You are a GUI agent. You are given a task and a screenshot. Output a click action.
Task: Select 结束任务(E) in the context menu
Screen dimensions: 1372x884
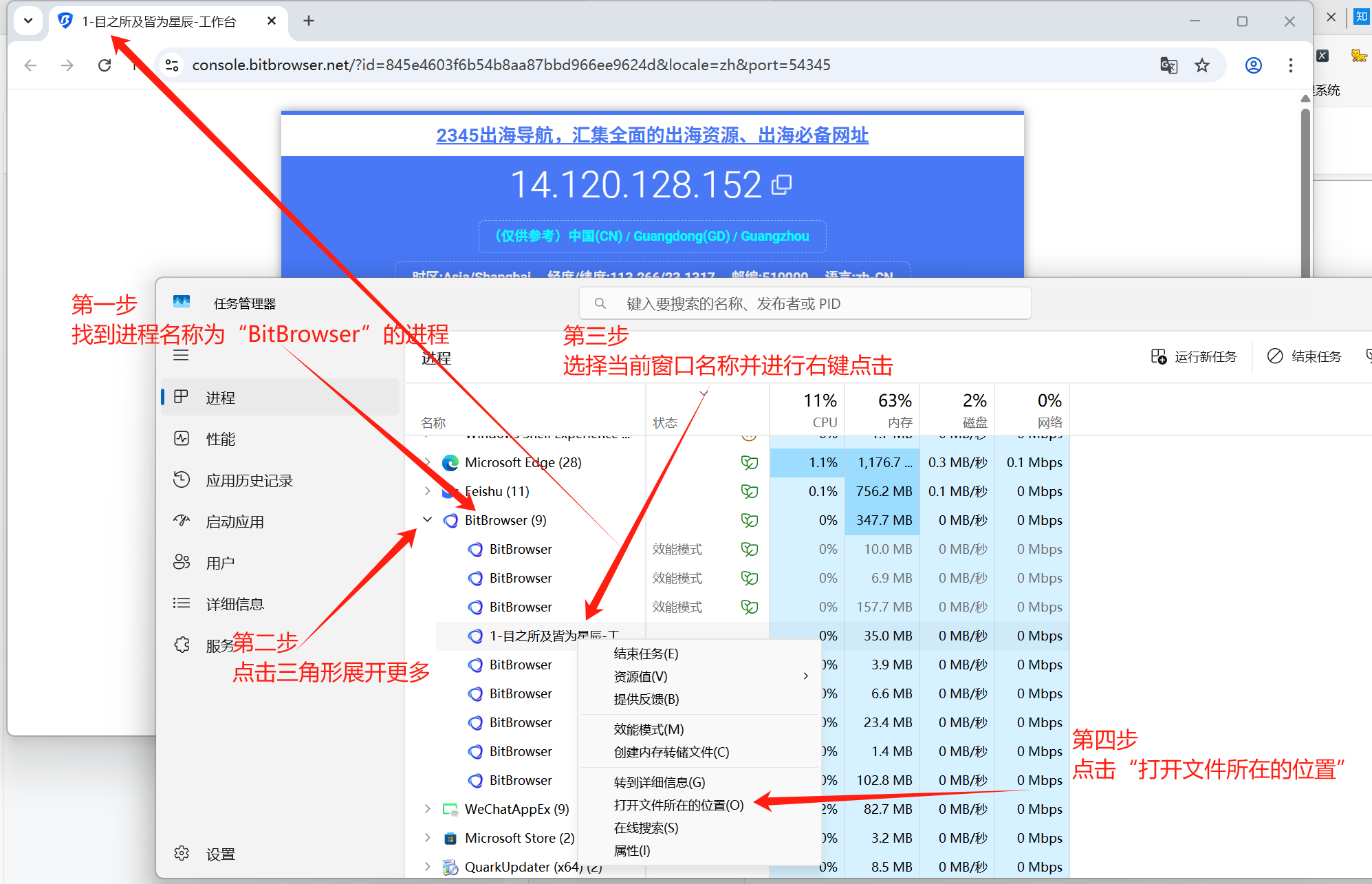645,654
